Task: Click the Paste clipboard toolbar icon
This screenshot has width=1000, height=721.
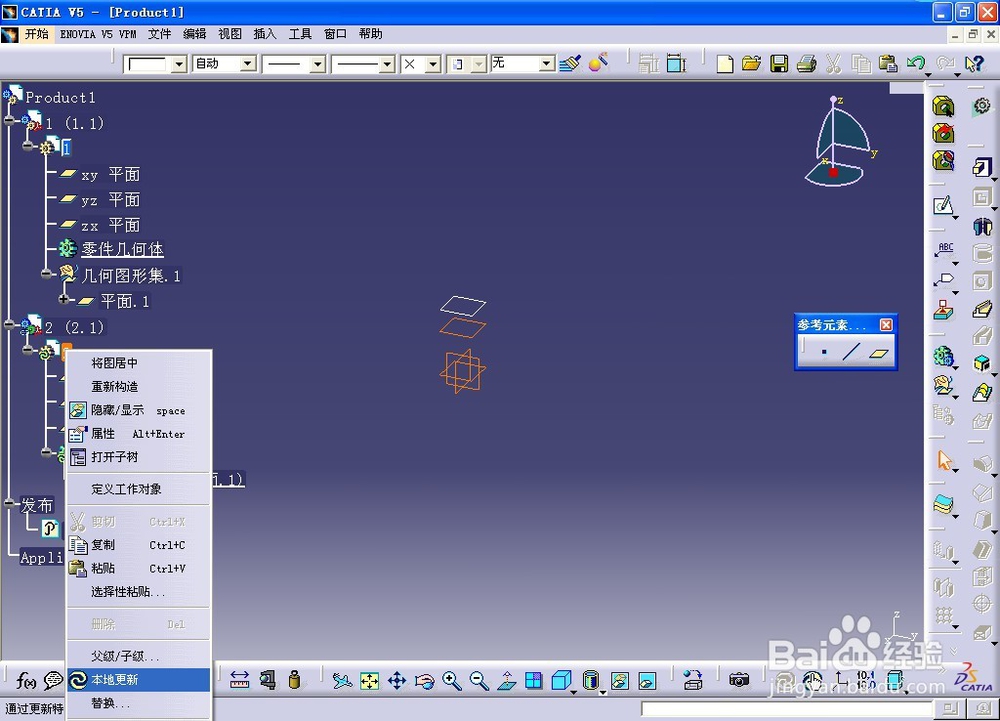Action: 888,64
